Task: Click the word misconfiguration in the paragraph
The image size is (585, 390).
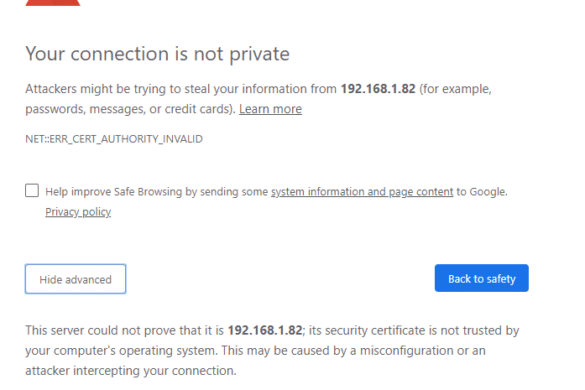Action: pyautogui.click(x=410, y=351)
